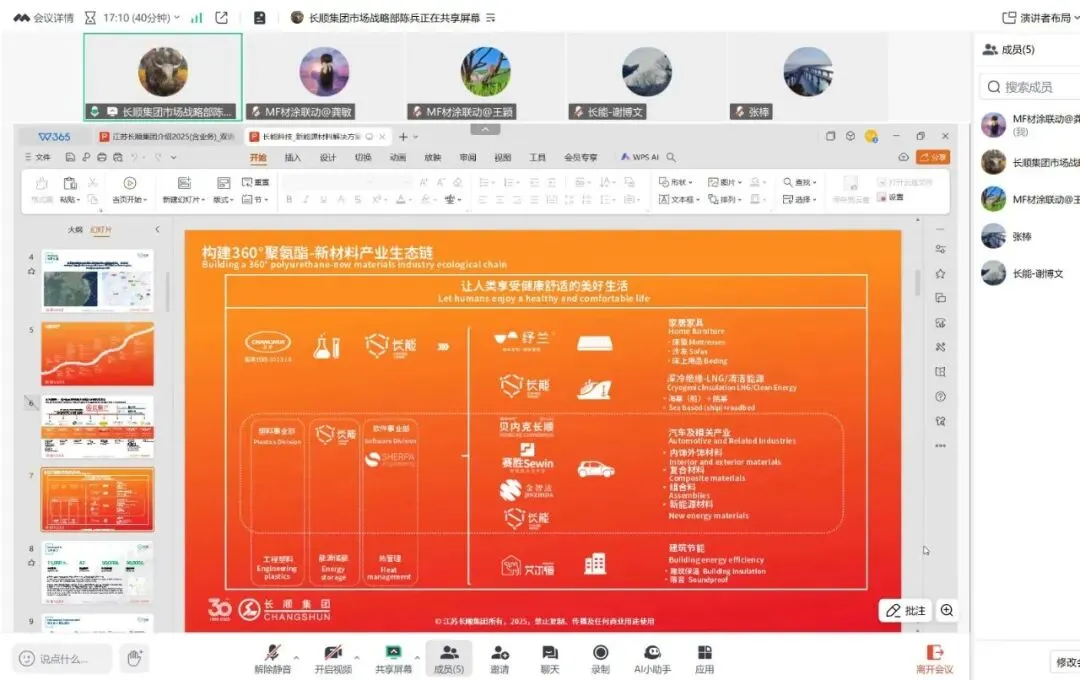The width and height of the screenshot is (1080, 680).
Task: Select the MF材涂联动@龚敏 video tile
Action: (324, 77)
